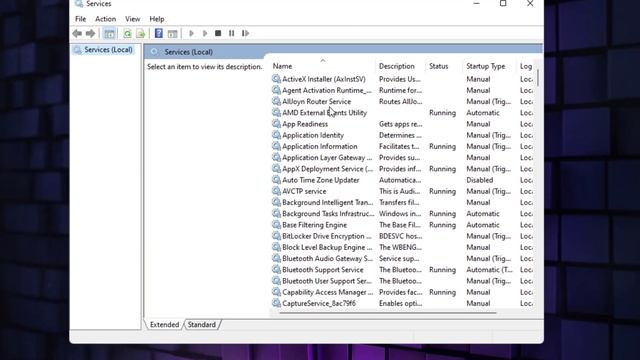Select Services (Local) in the console tree
The width and height of the screenshot is (640, 360).
[x=108, y=50]
